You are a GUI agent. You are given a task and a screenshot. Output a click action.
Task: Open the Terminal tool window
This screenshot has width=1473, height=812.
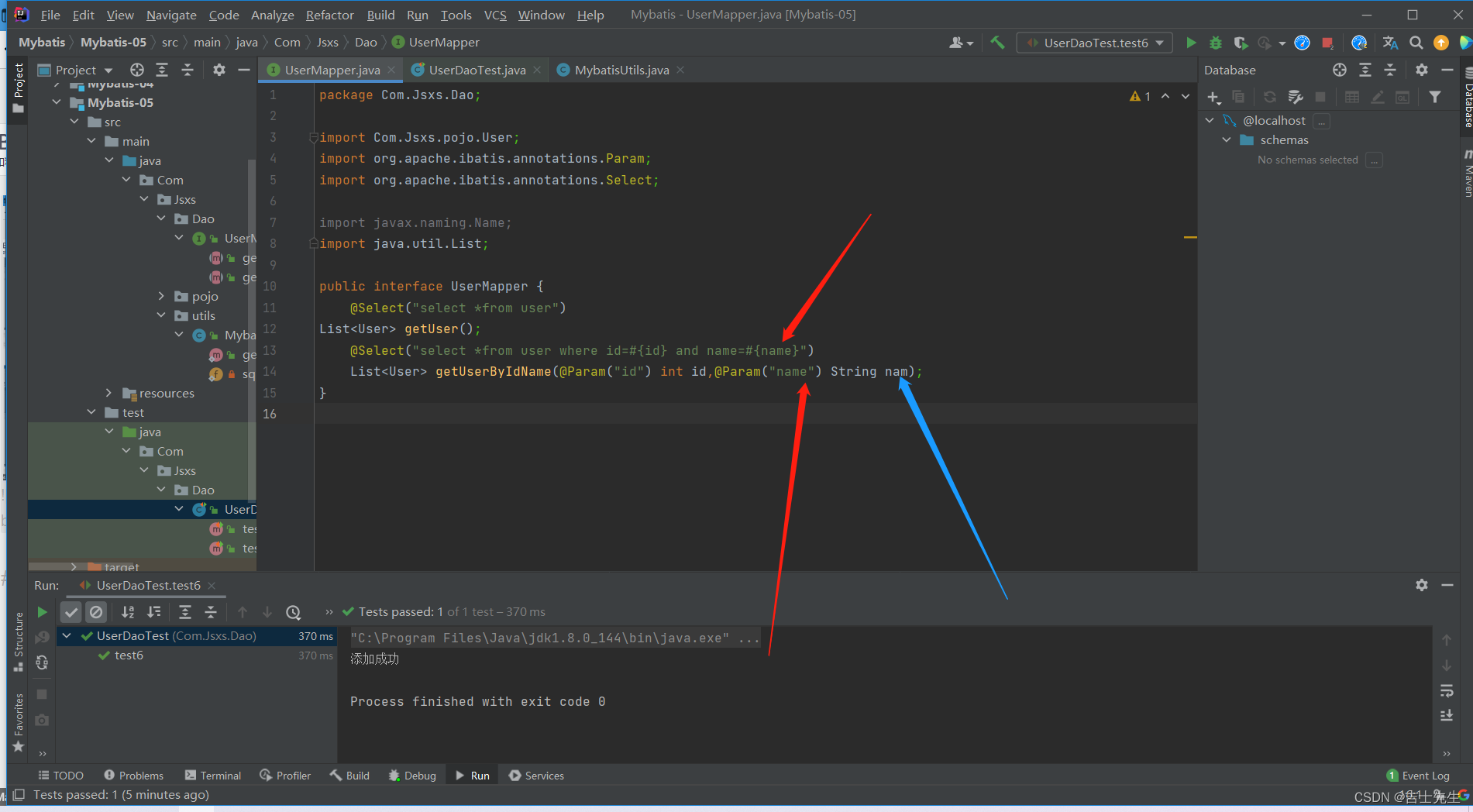point(213,776)
